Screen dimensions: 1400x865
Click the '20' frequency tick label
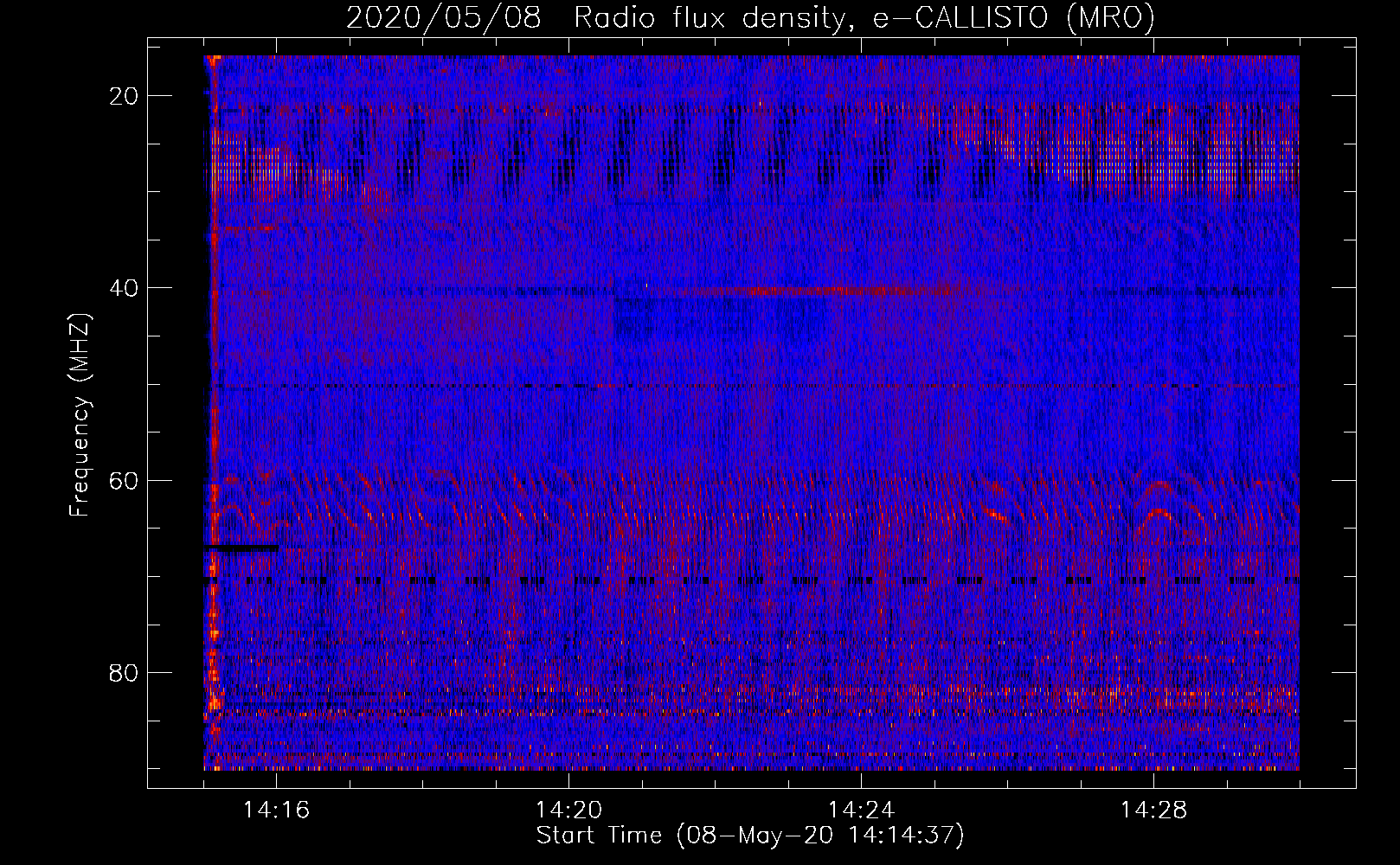point(125,96)
